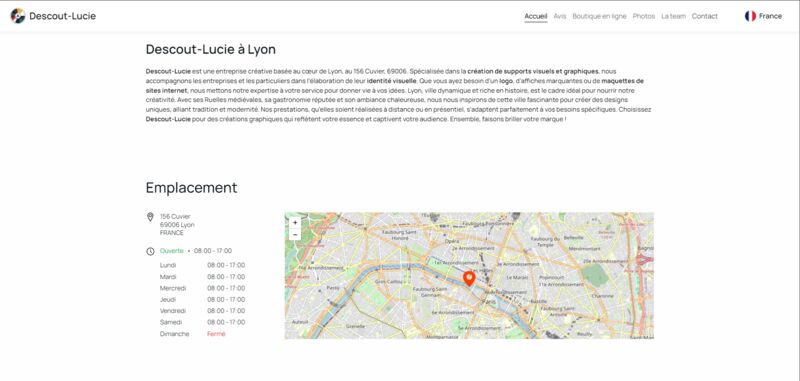Click the 'Emplacement' heading

coord(191,188)
